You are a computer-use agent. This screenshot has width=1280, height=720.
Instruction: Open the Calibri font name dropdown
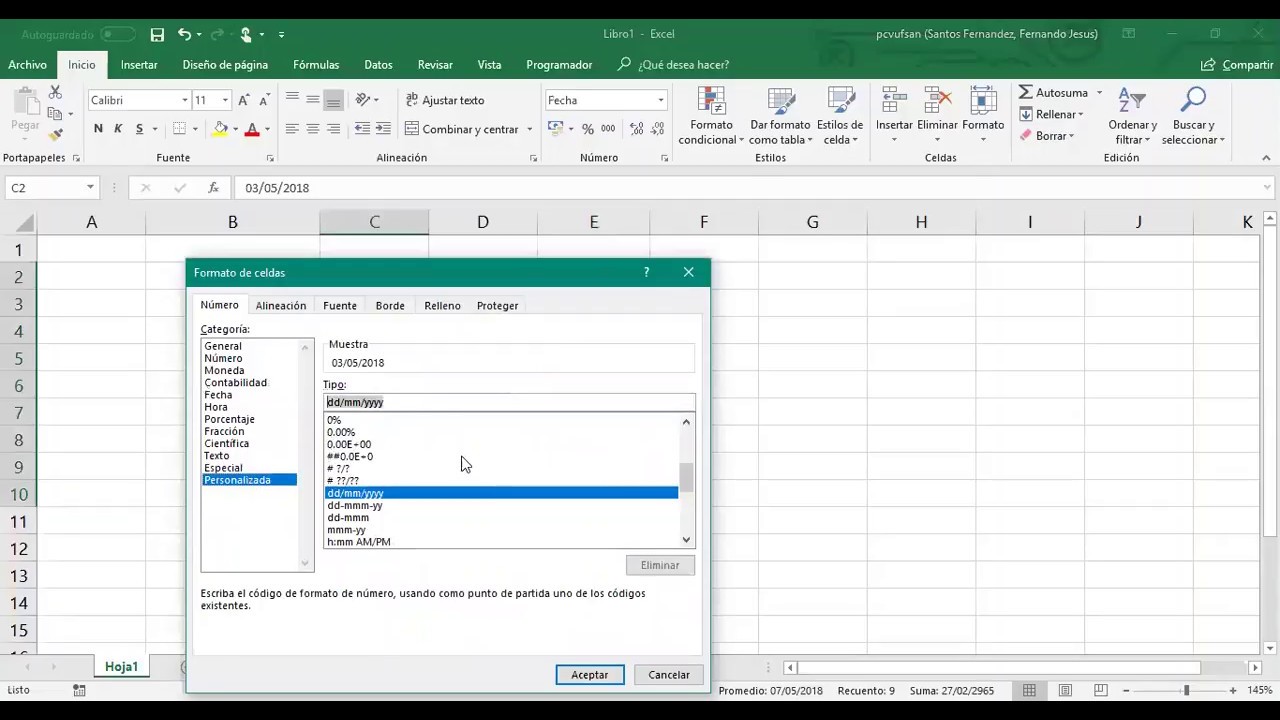click(x=184, y=100)
